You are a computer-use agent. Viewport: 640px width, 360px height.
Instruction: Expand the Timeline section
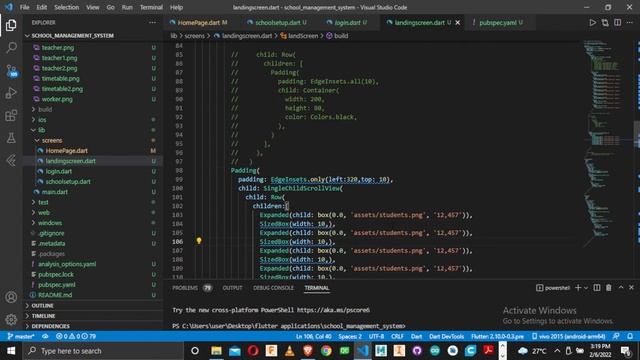click(93, 316)
